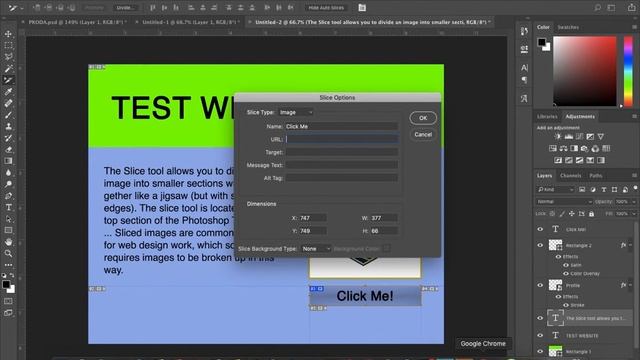640x360 pixels.
Task: Select the Magic Wand tool
Action: [8, 68]
